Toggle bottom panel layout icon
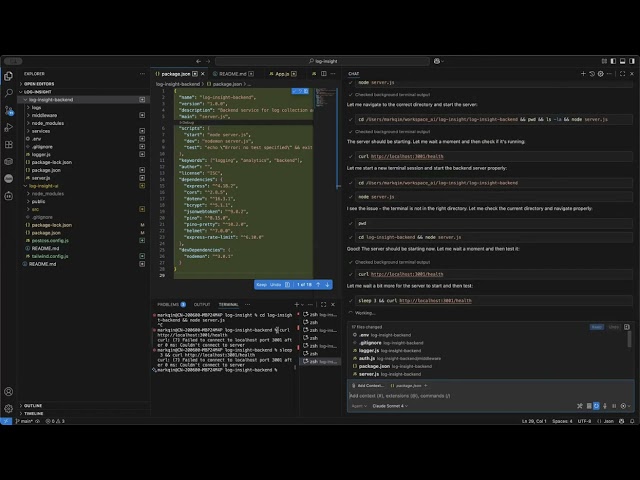Image resolution: width=640 pixels, height=480 pixels. 622,61
